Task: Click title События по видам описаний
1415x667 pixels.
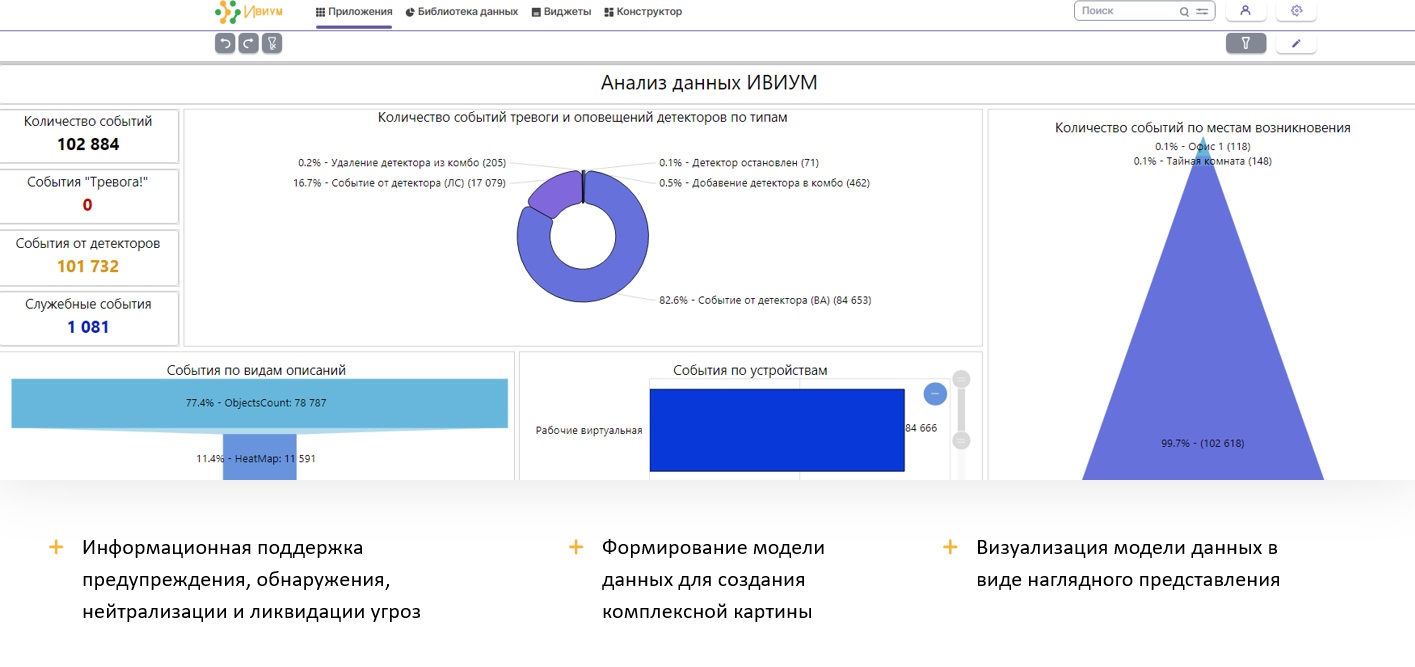Action: point(256,370)
